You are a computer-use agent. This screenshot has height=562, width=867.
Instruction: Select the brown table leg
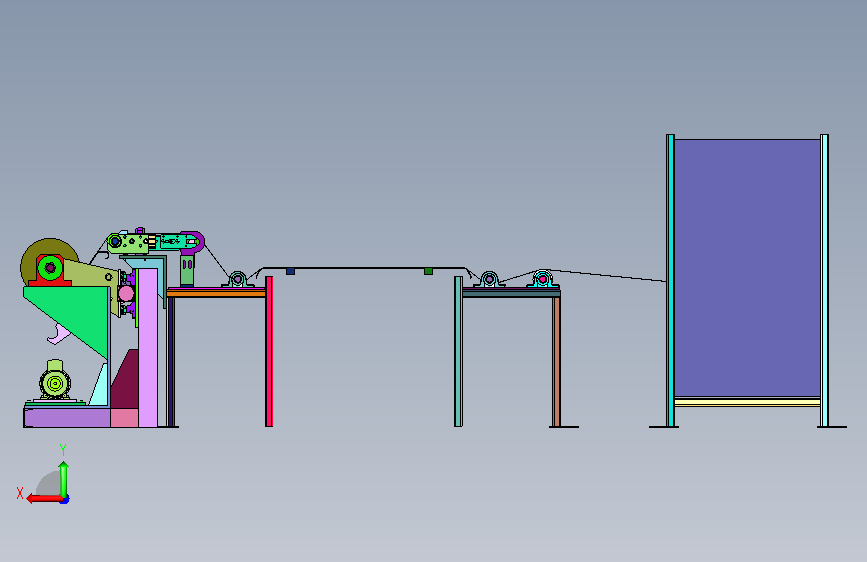[x=556, y=362]
